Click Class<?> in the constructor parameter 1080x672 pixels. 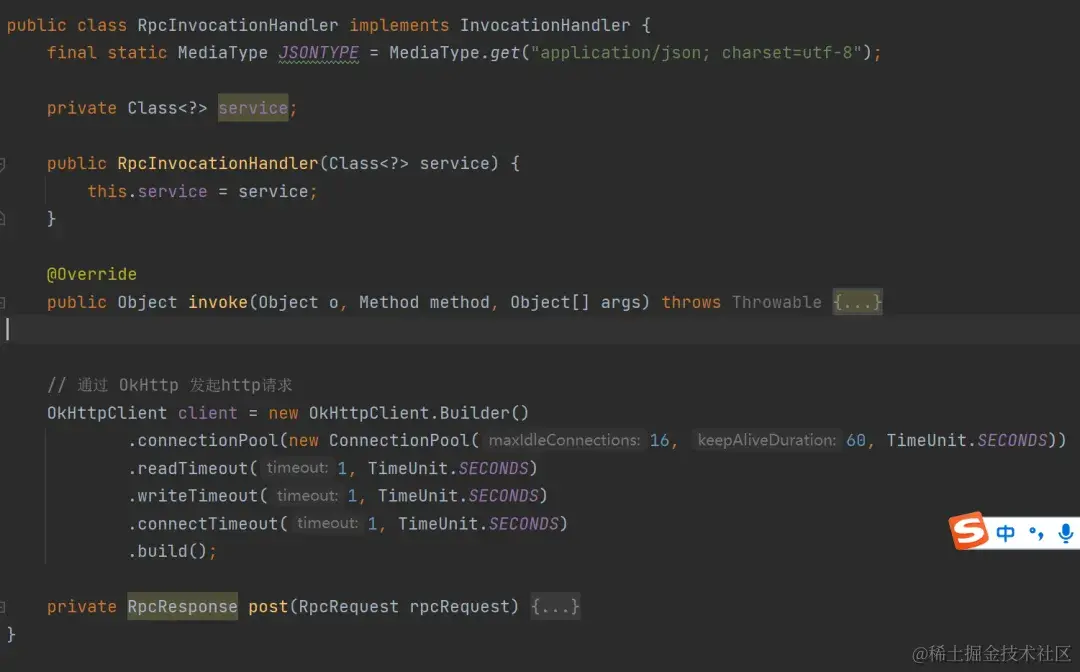point(368,163)
